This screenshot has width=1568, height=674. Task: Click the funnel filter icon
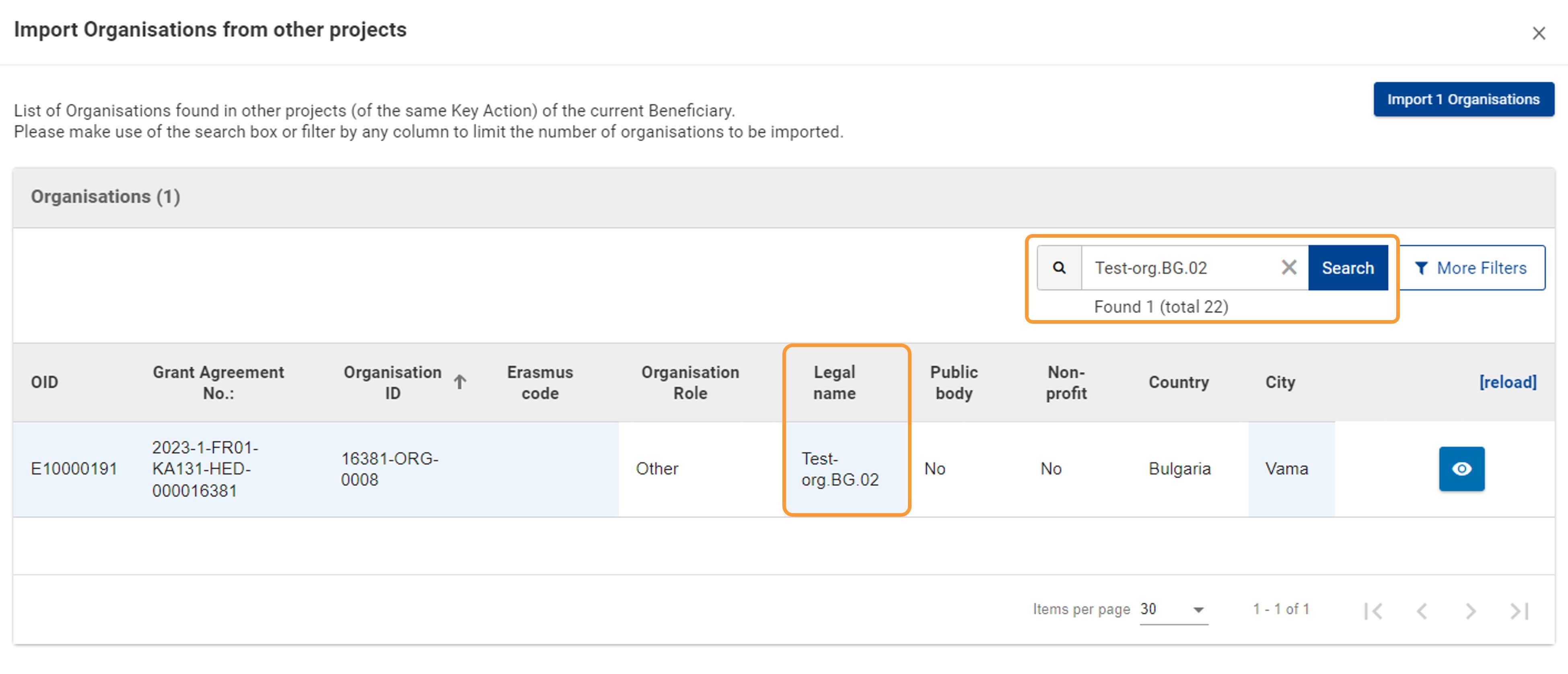tap(1421, 268)
